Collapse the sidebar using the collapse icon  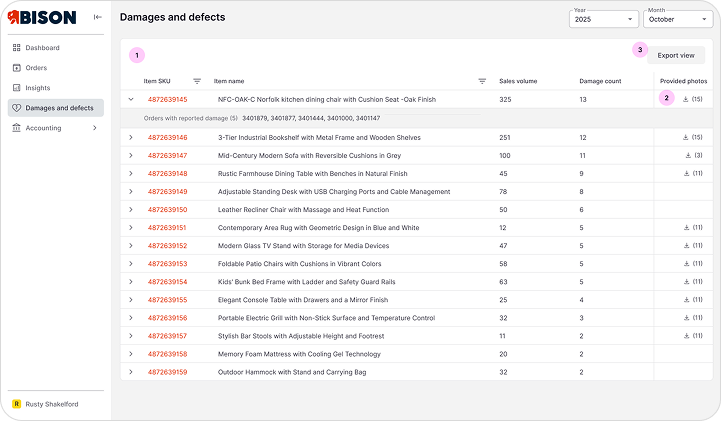(97, 17)
